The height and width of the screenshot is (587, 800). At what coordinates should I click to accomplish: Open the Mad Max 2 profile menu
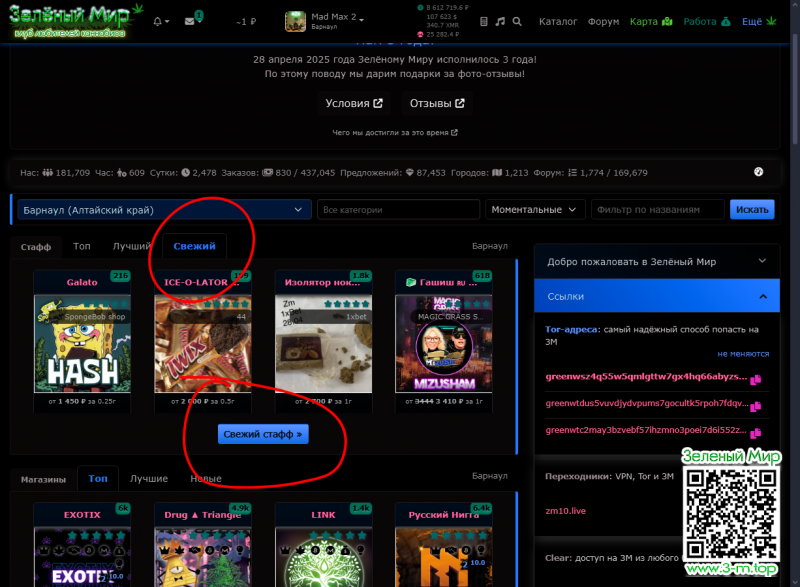325,21
